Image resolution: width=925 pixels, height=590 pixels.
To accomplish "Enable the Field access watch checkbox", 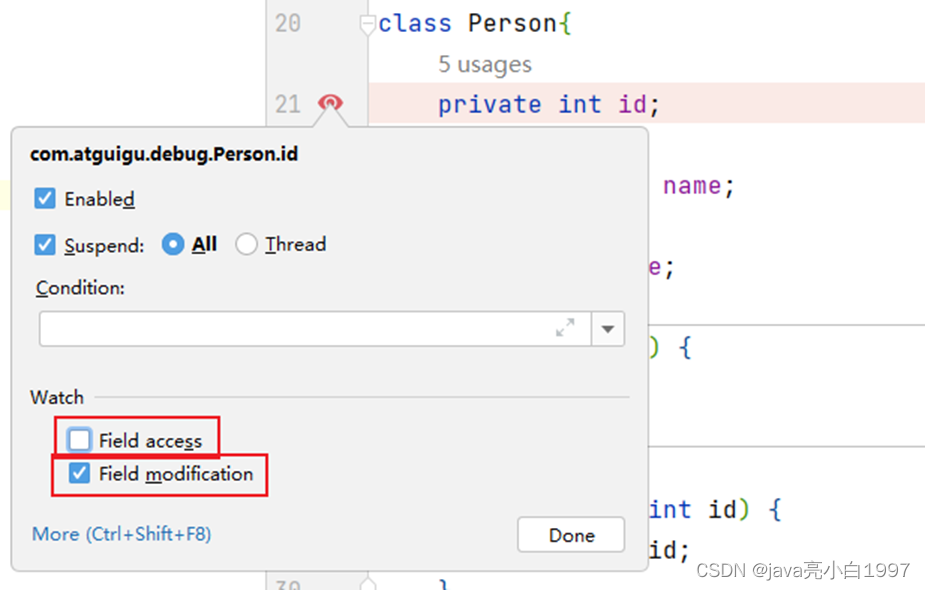I will click(x=80, y=440).
